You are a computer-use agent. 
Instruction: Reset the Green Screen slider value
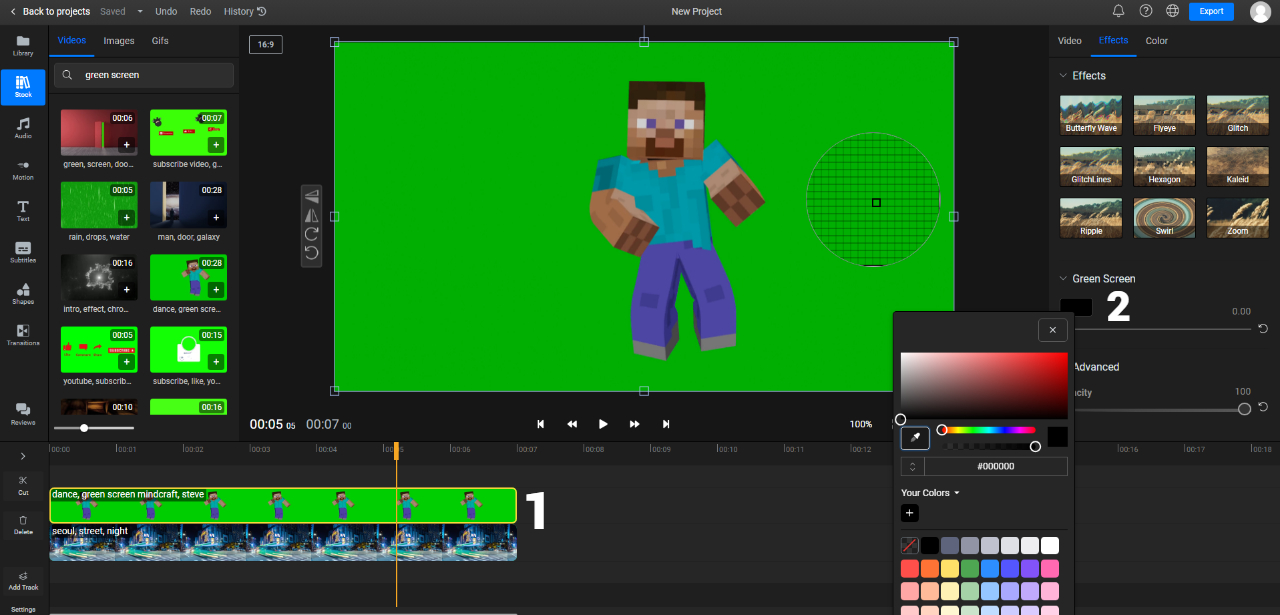tap(1263, 328)
